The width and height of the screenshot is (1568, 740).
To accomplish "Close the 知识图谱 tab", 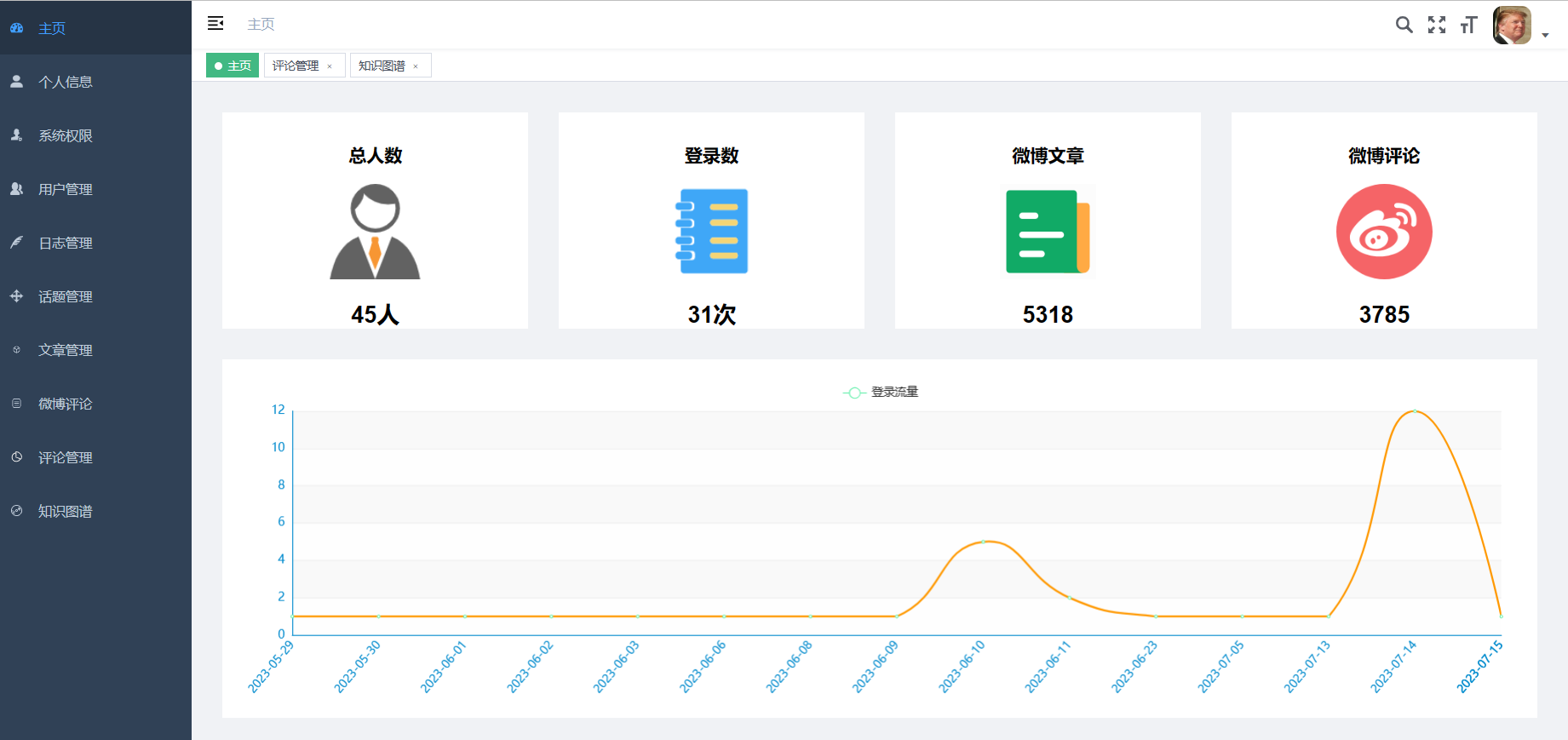I will click(416, 66).
